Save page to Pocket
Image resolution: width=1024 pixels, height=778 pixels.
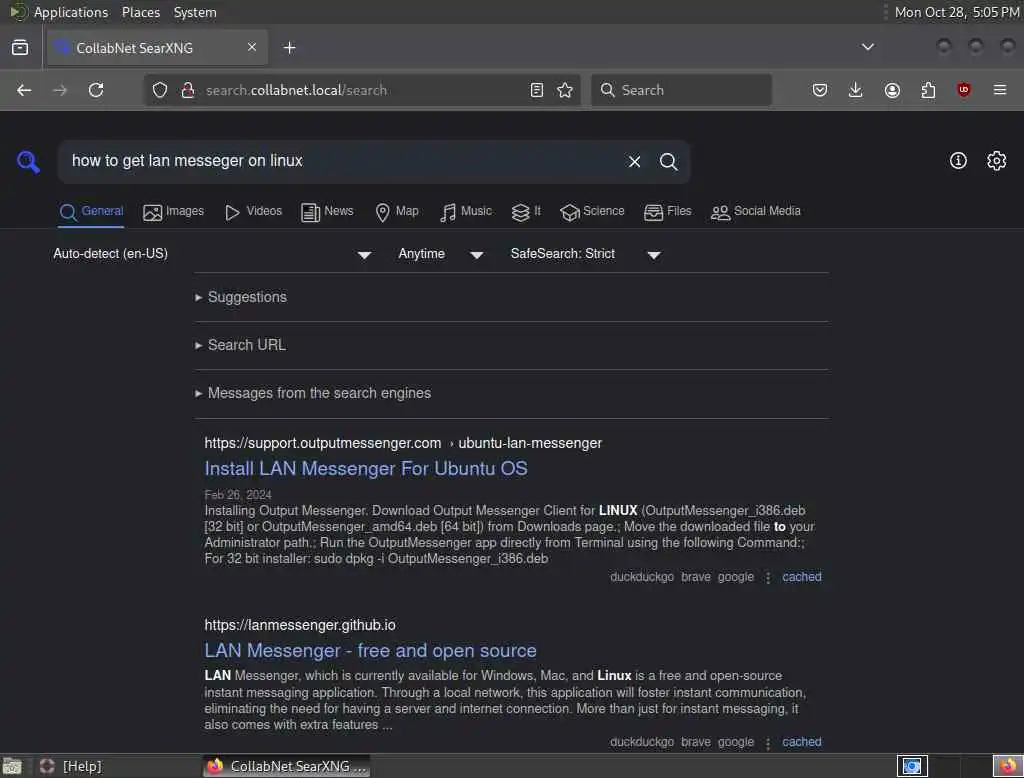820,90
